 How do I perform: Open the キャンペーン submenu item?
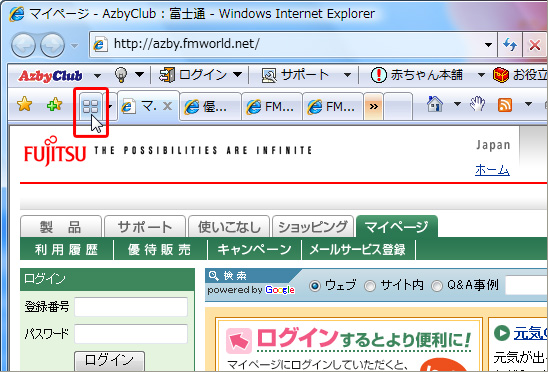pyautogui.click(x=254, y=250)
